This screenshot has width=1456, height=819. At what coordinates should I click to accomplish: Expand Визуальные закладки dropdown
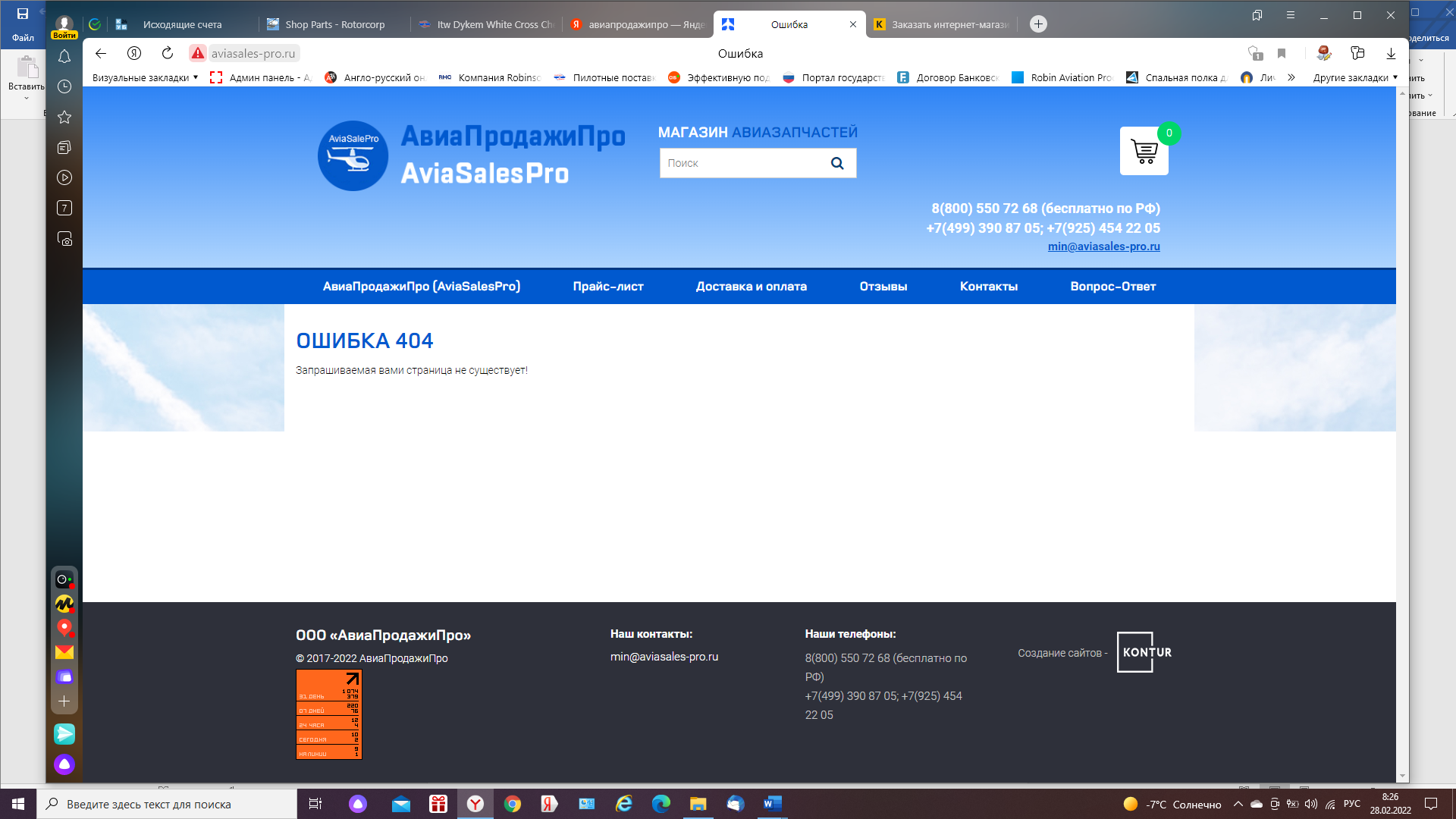(x=145, y=77)
